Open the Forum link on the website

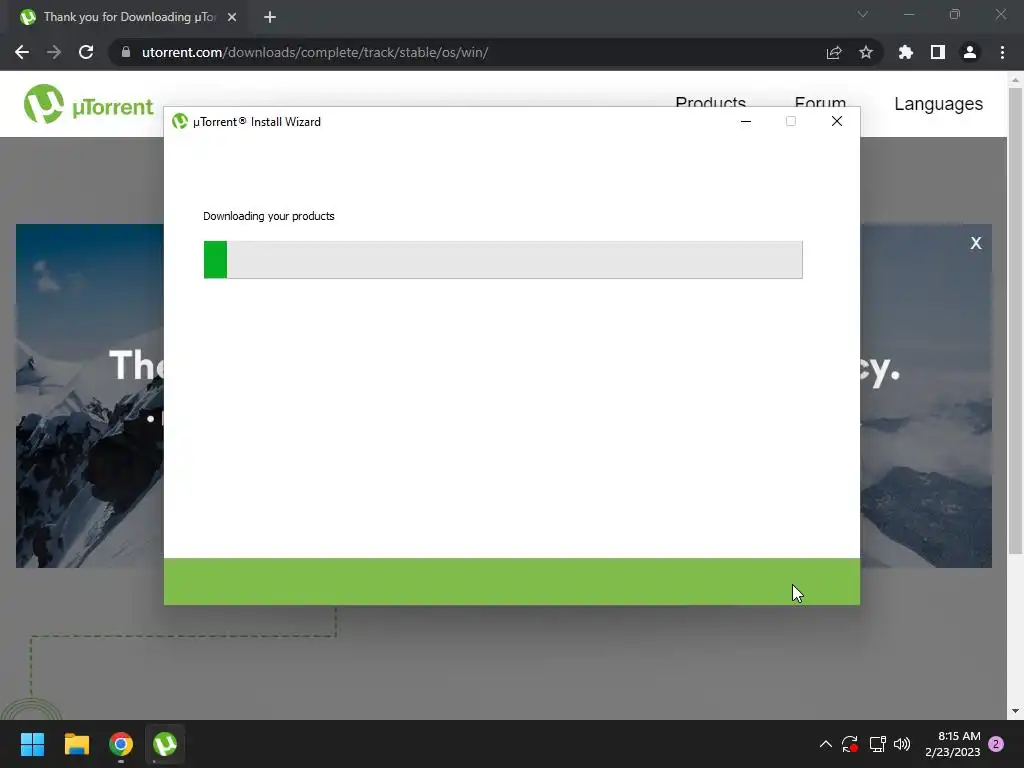[x=820, y=103]
